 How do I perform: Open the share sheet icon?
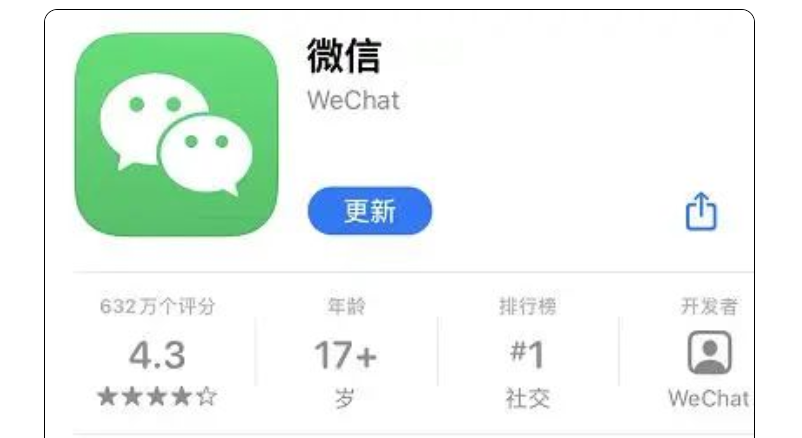(x=701, y=211)
